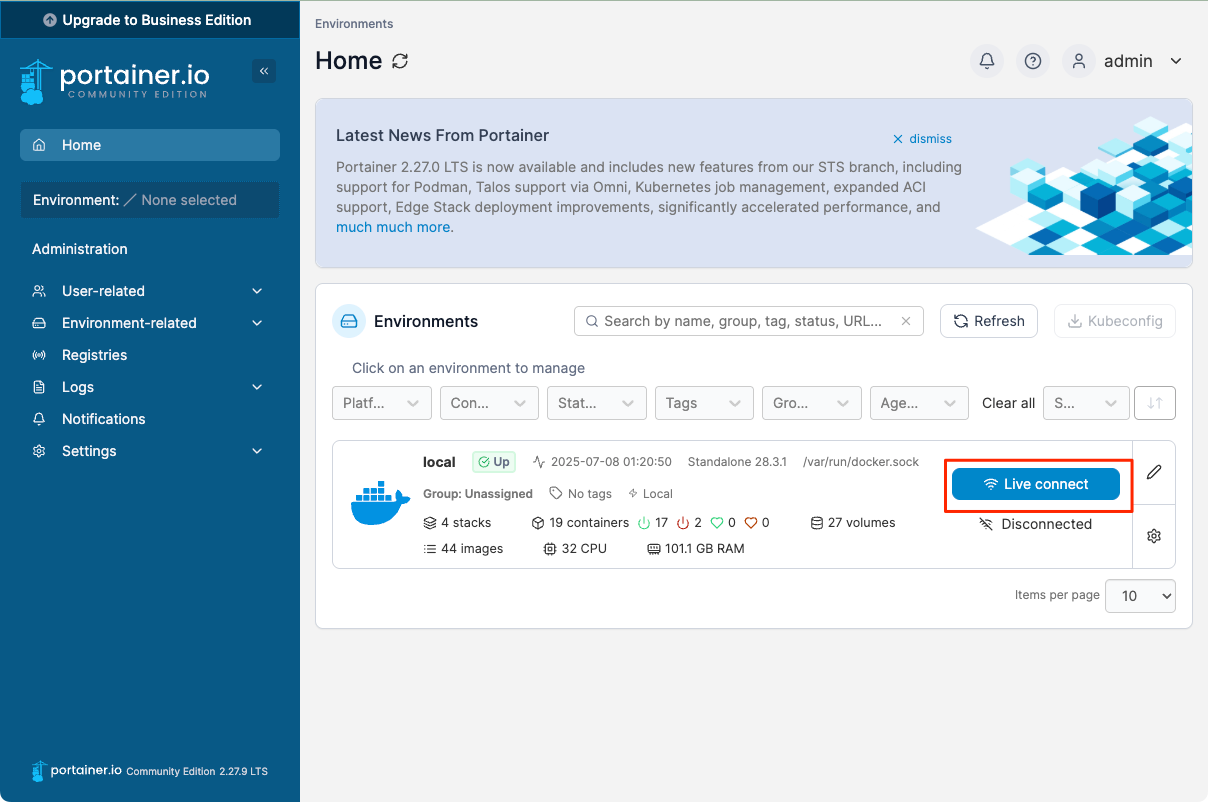Open the items per page selector
The image size is (1208, 802).
tap(1140, 595)
